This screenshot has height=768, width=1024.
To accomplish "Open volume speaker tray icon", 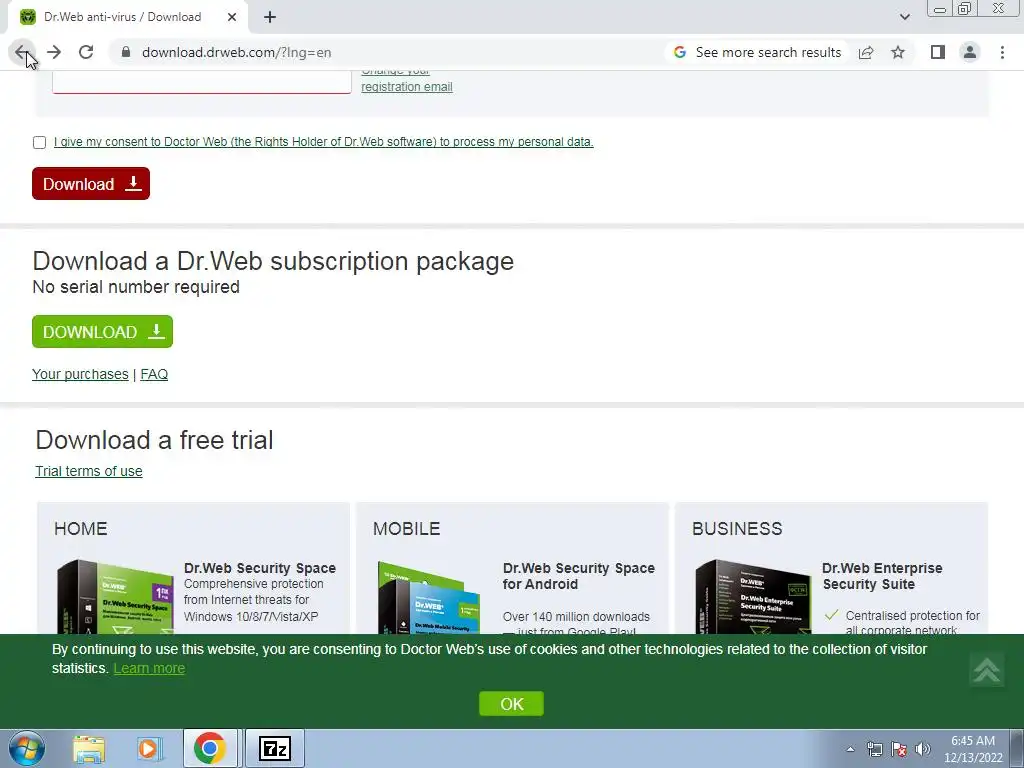I will [923, 749].
